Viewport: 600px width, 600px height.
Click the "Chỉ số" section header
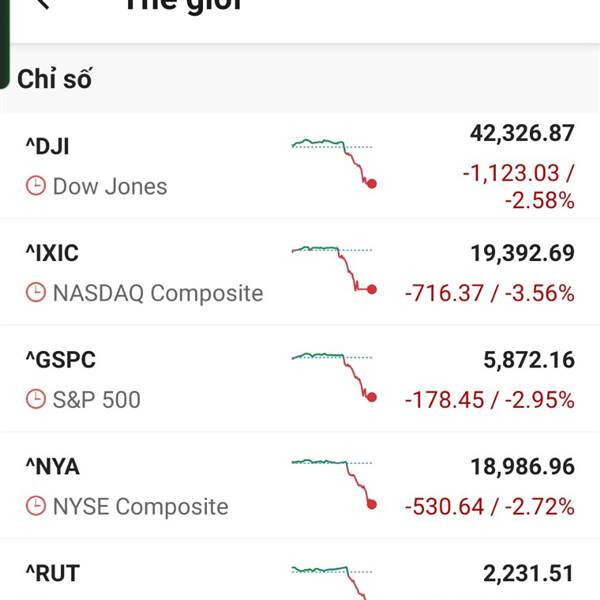pyautogui.click(x=55, y=80)
